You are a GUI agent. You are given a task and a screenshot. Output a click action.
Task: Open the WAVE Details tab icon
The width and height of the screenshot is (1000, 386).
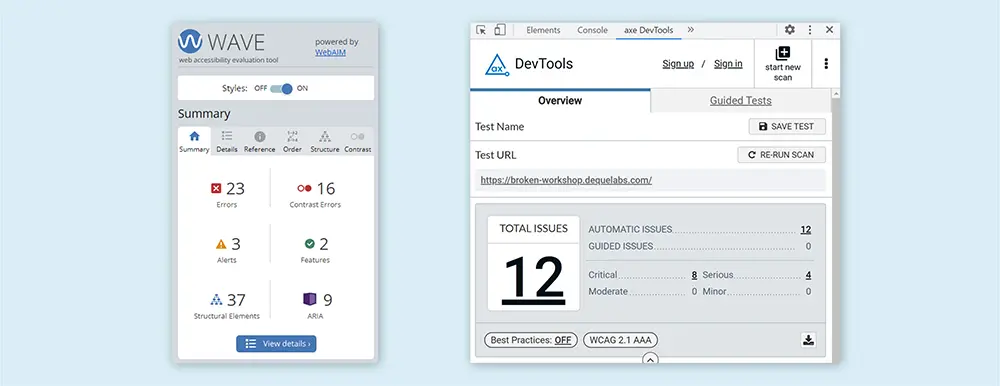(x=226, y=136)
